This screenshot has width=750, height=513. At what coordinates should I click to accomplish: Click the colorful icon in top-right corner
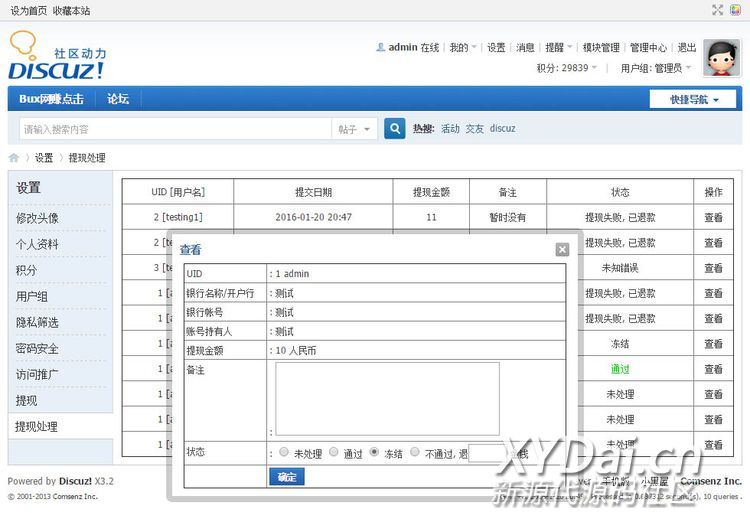click(736, 10)
